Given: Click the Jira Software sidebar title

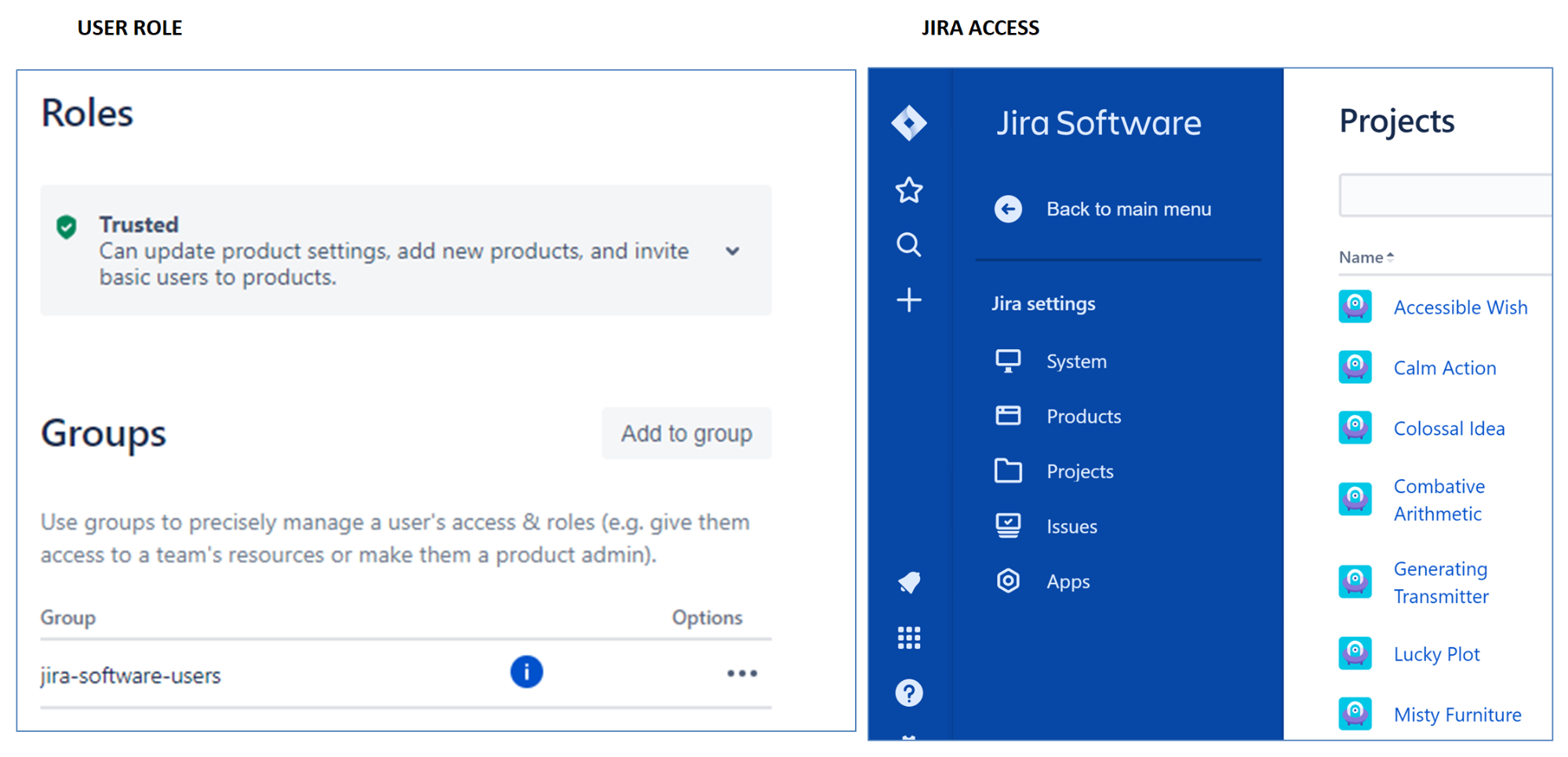Looking at the screenshot, I should (1098, 123).
